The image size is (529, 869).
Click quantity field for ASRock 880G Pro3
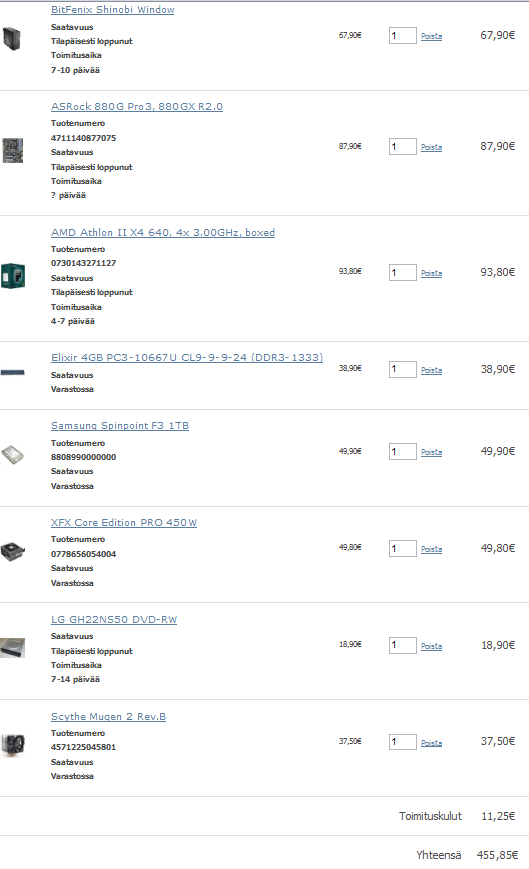pos(403,146)
